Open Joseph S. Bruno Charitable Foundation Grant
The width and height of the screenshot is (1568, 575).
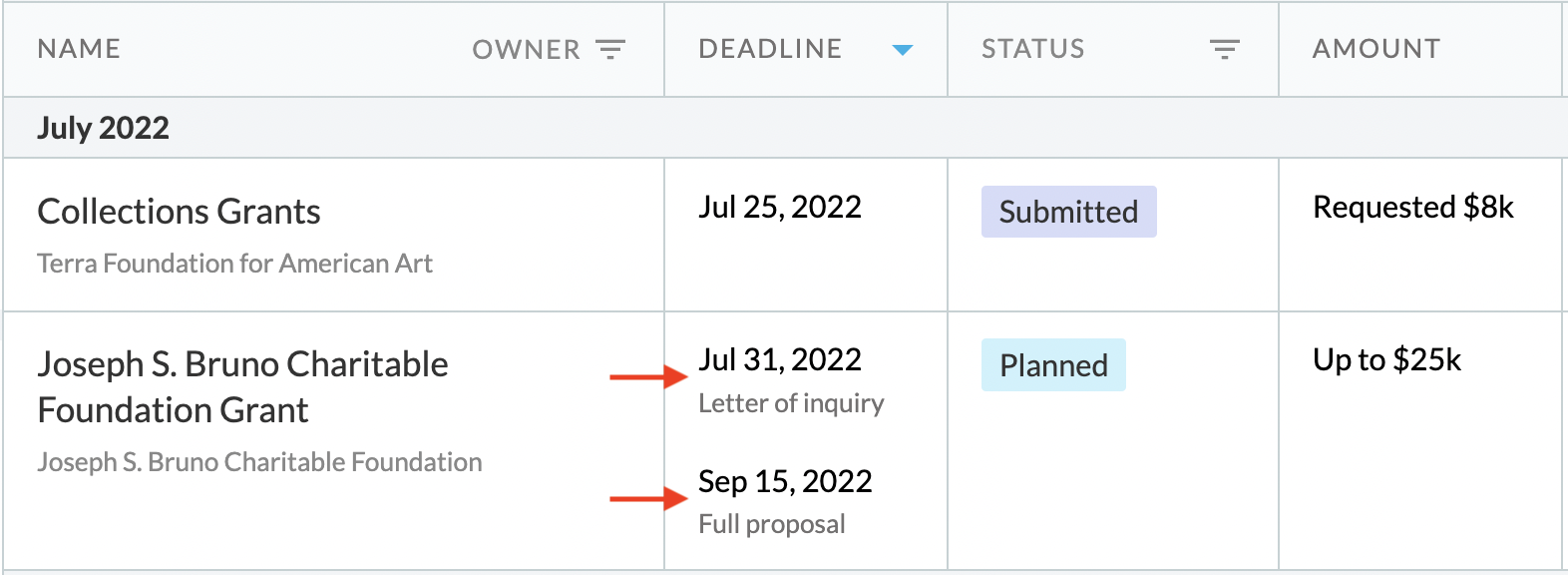pyautogui.click(x=242, y=387)
